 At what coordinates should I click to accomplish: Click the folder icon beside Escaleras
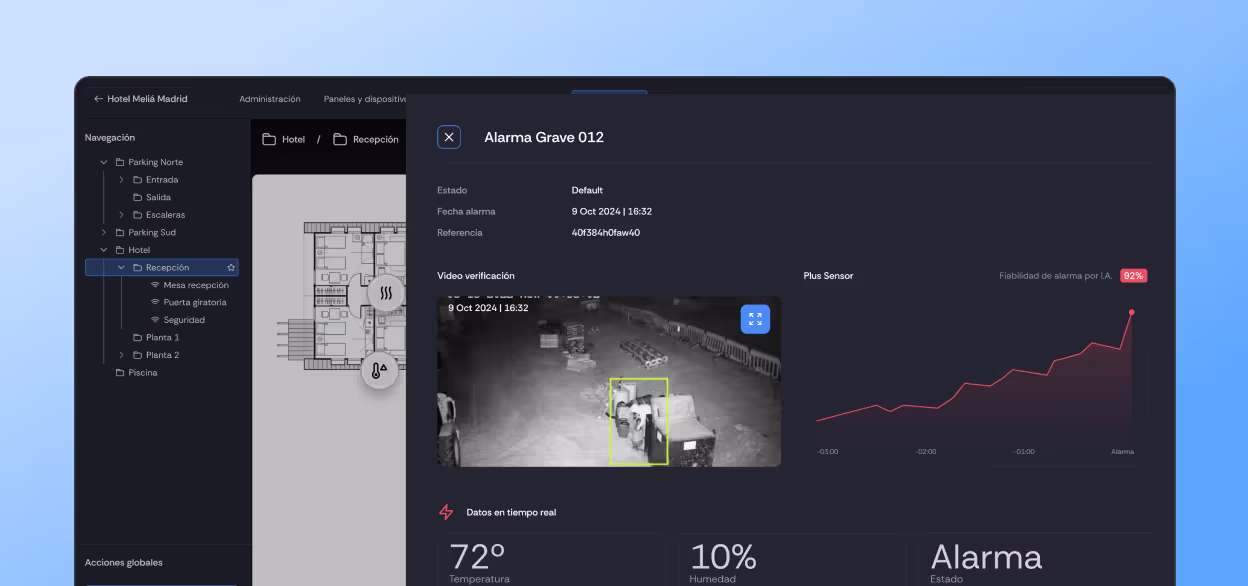point(138,215)
